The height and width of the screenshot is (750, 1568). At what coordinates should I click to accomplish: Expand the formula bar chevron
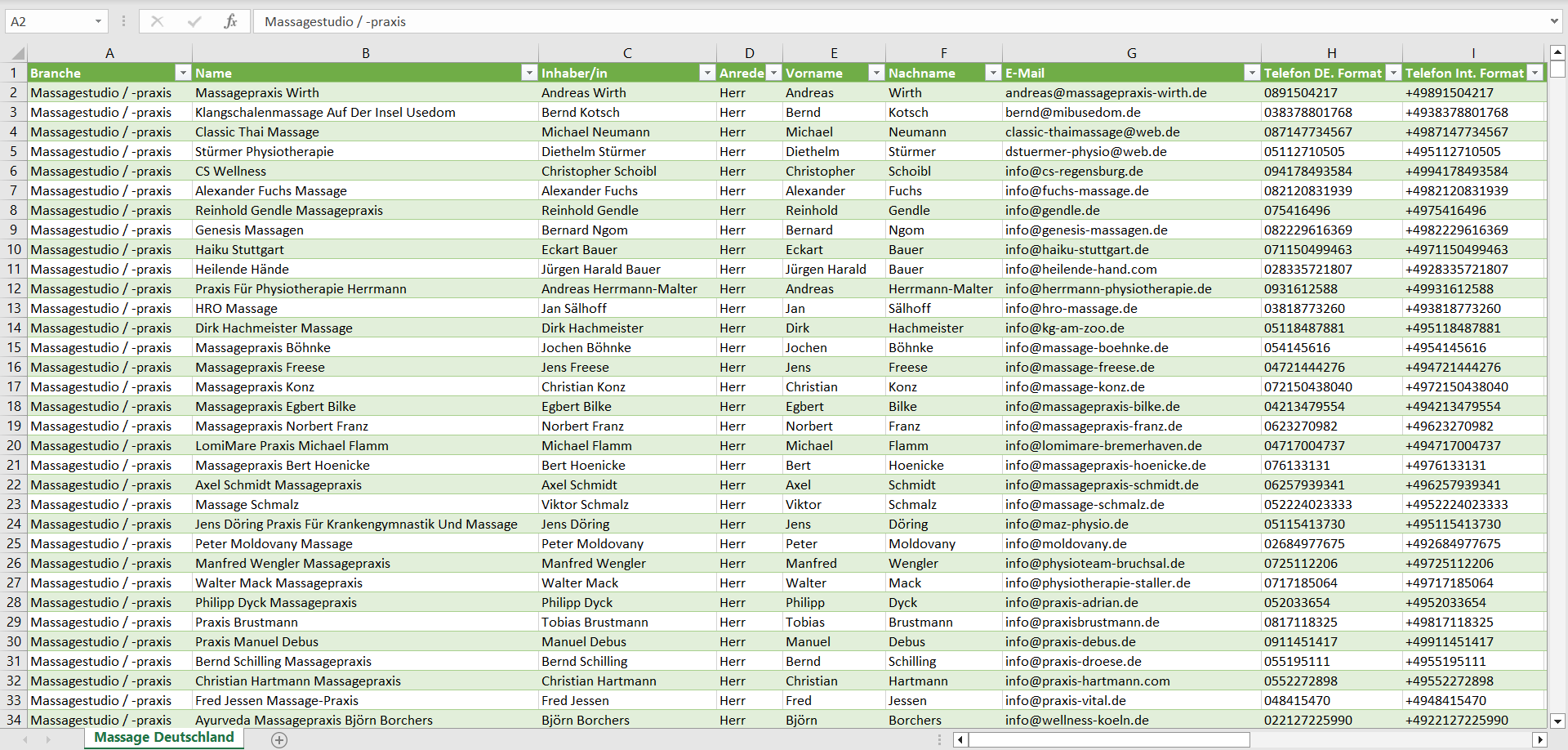click(x=1554, y=21)
